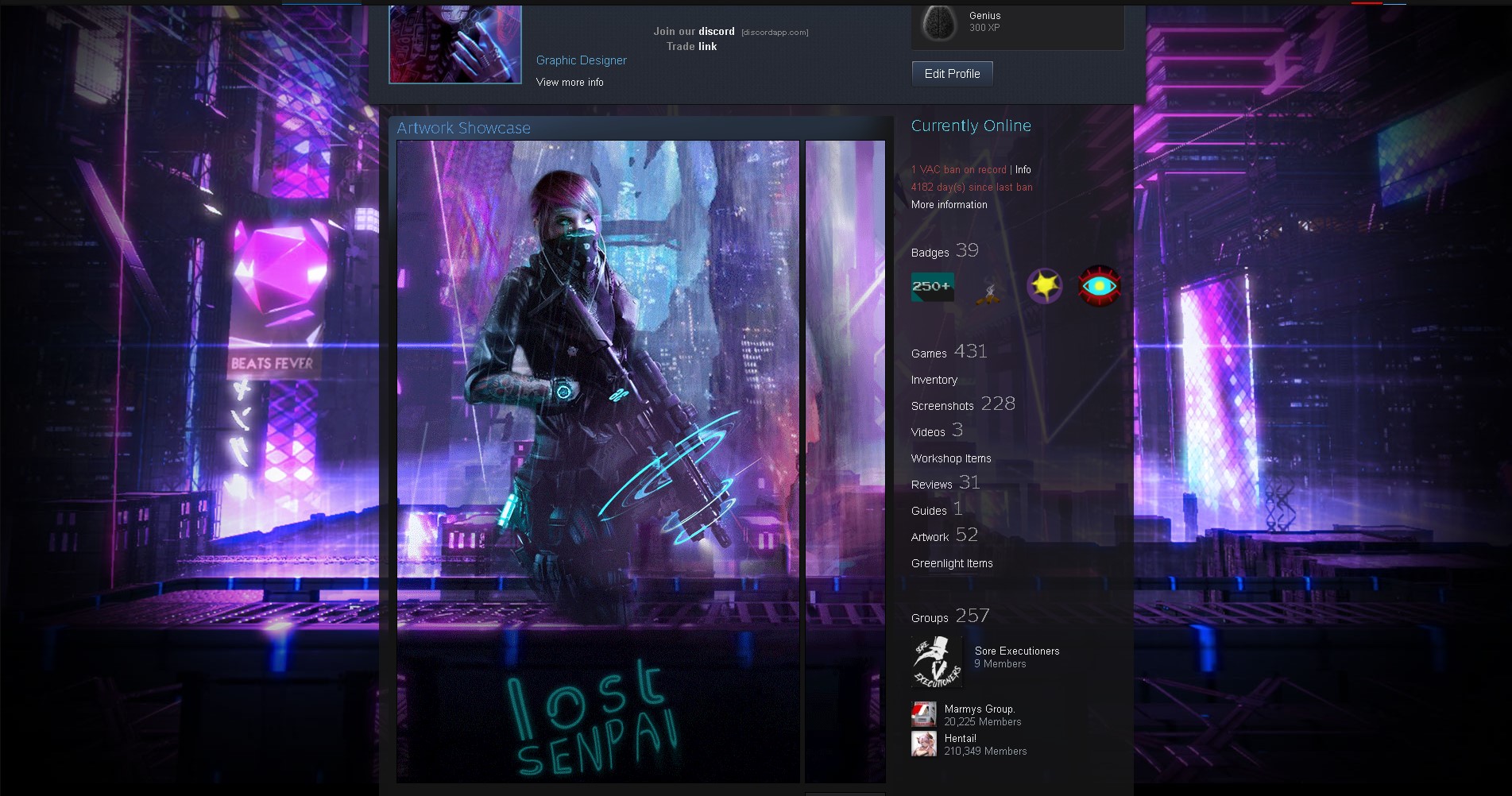Open the campfire badge icon

(988, 292)
